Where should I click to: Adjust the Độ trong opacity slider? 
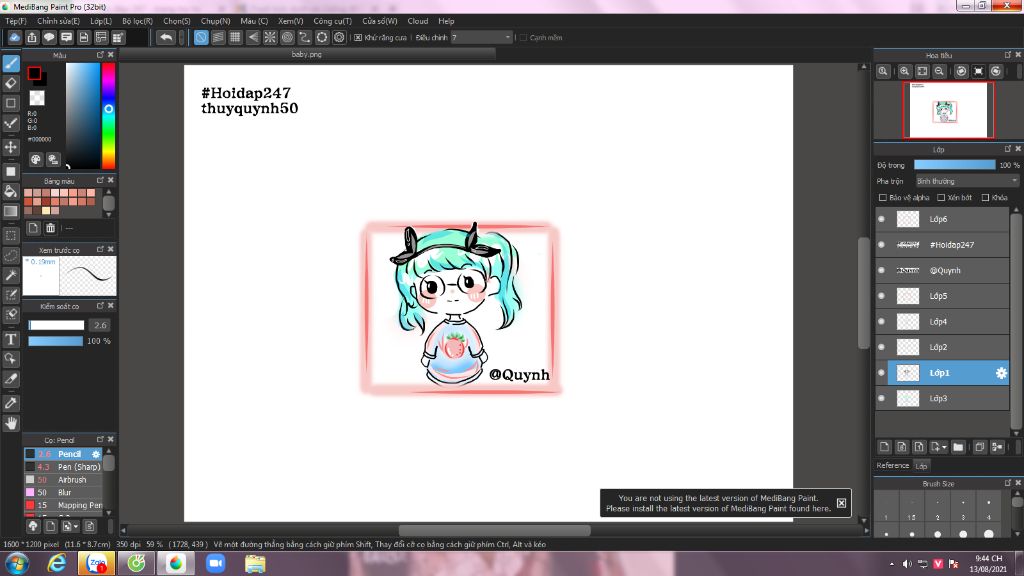pos(954,165)
